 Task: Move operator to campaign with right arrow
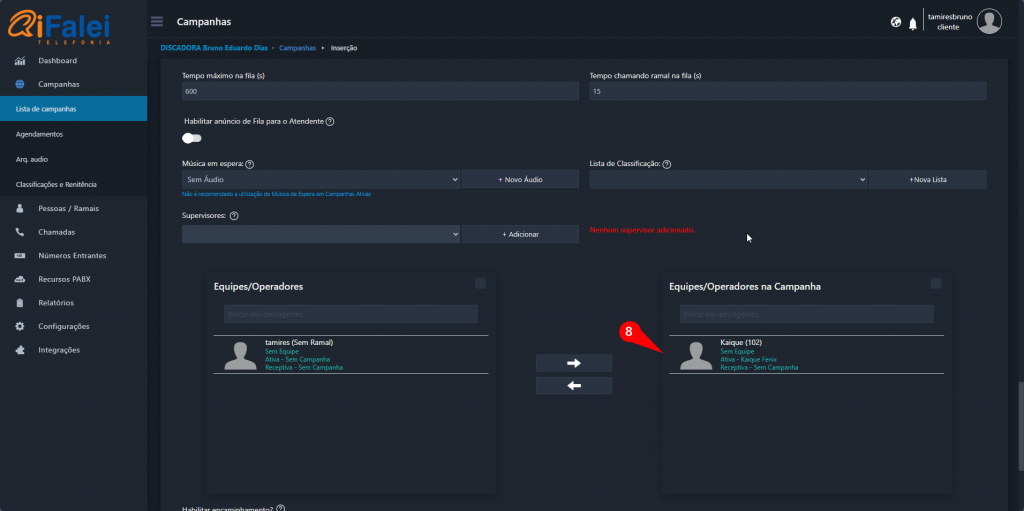pos(573,363)
